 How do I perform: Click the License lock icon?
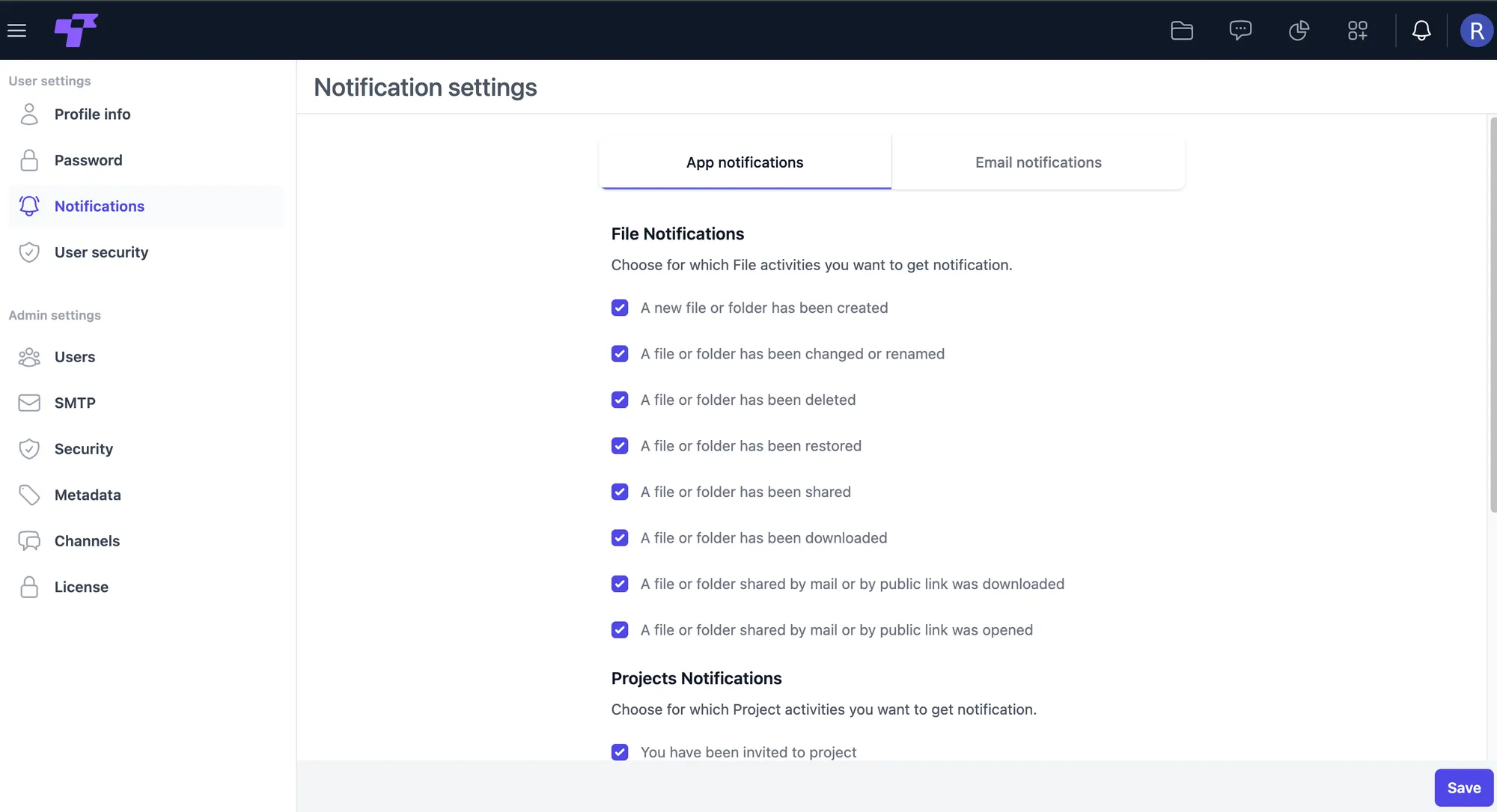pyautogui.click(x=29, y=587)
